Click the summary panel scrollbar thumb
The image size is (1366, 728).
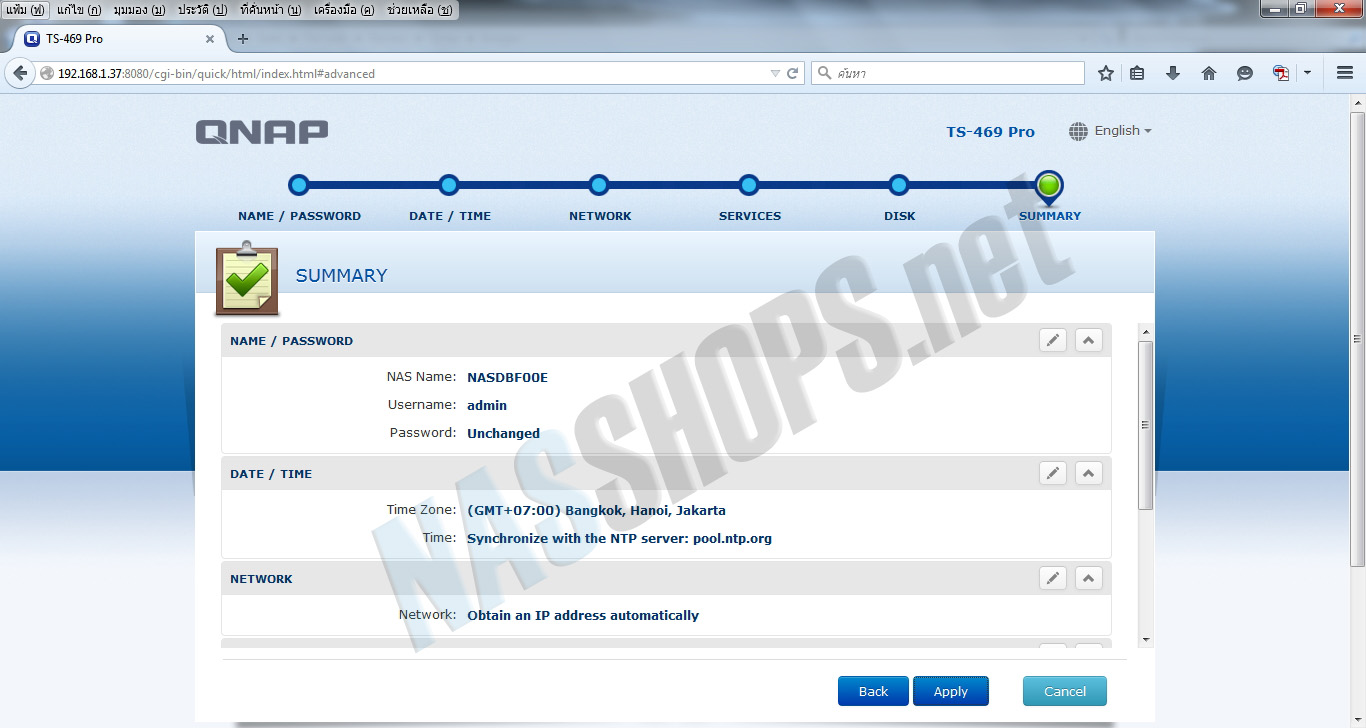pyautogui.click(x=1146, y=425)
